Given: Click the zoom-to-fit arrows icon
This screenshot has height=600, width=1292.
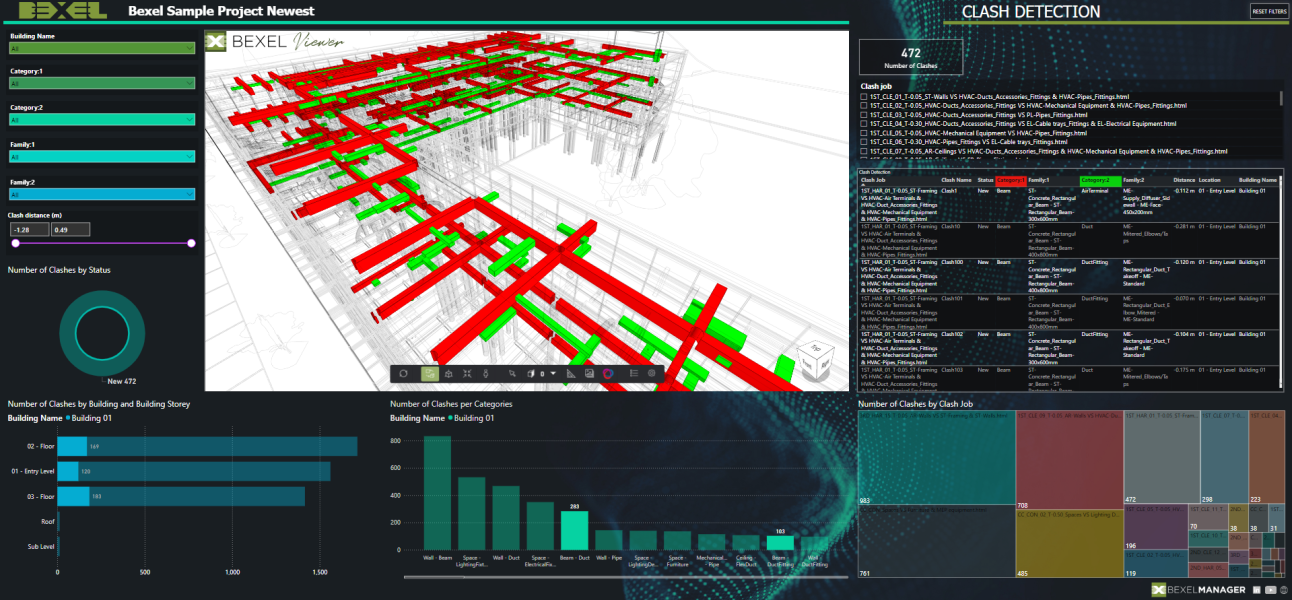Looking at the screenshot, I should point(467,374).
